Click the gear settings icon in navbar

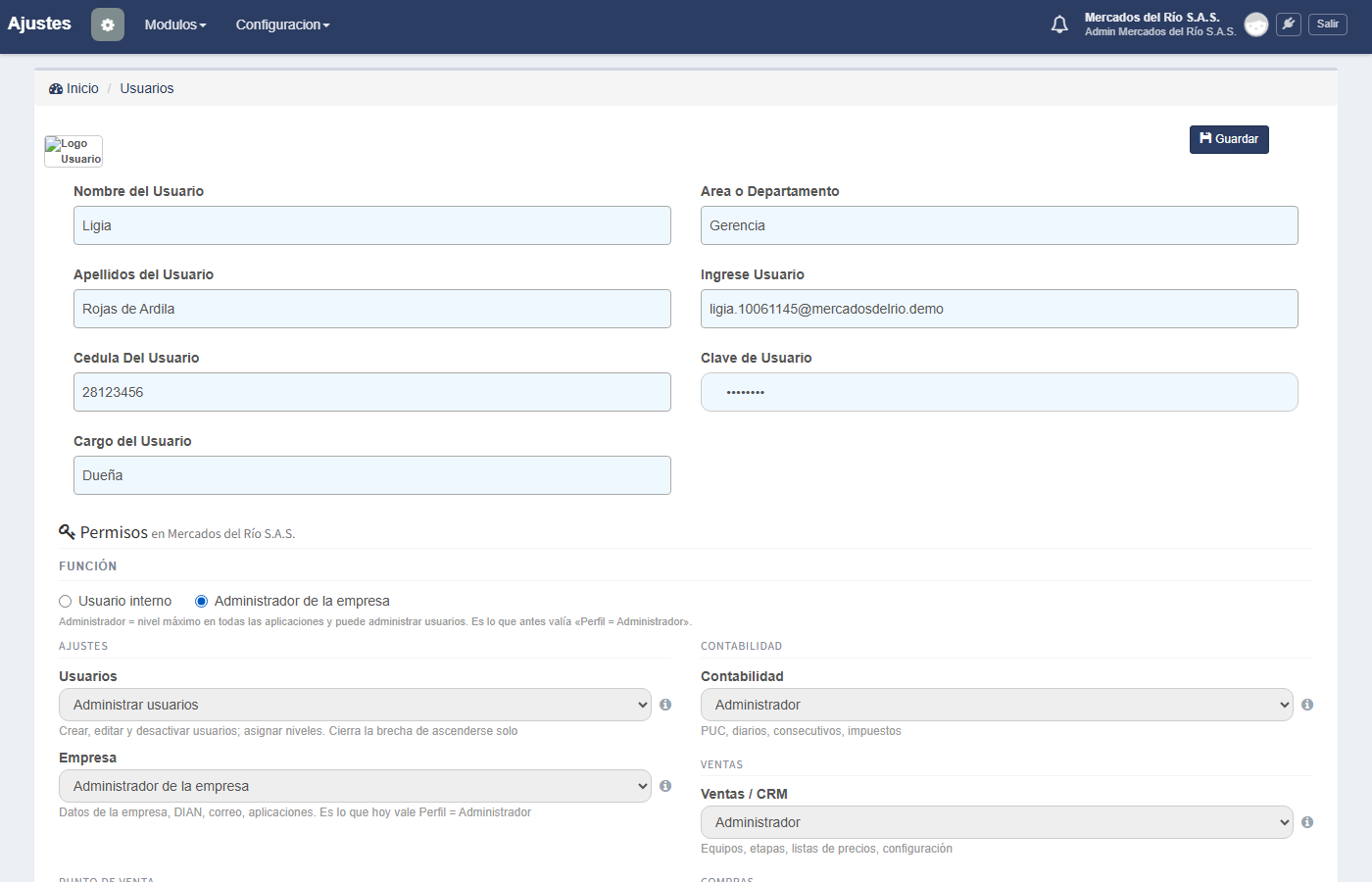pos(108,24)
